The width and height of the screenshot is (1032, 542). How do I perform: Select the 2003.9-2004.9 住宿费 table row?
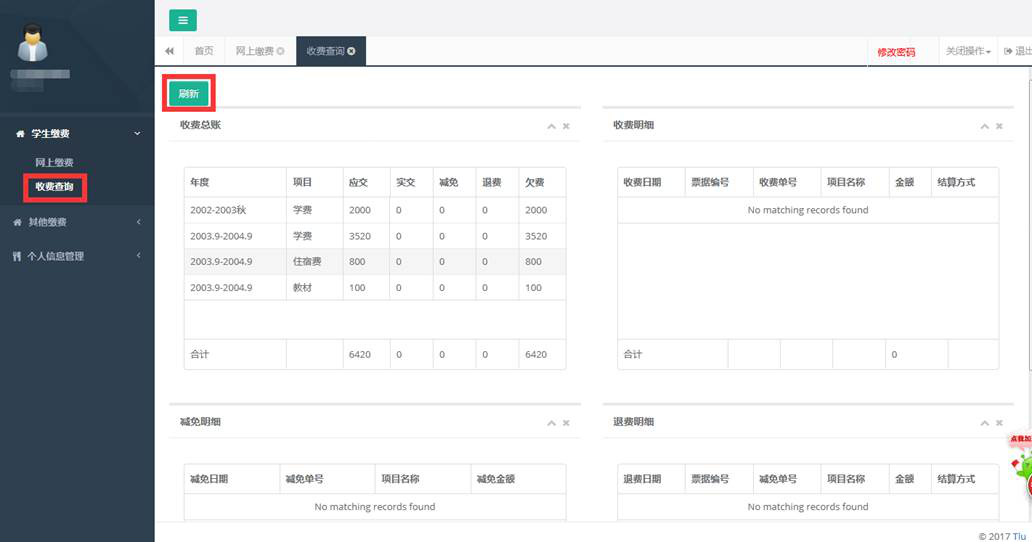(x=374, y=262)
